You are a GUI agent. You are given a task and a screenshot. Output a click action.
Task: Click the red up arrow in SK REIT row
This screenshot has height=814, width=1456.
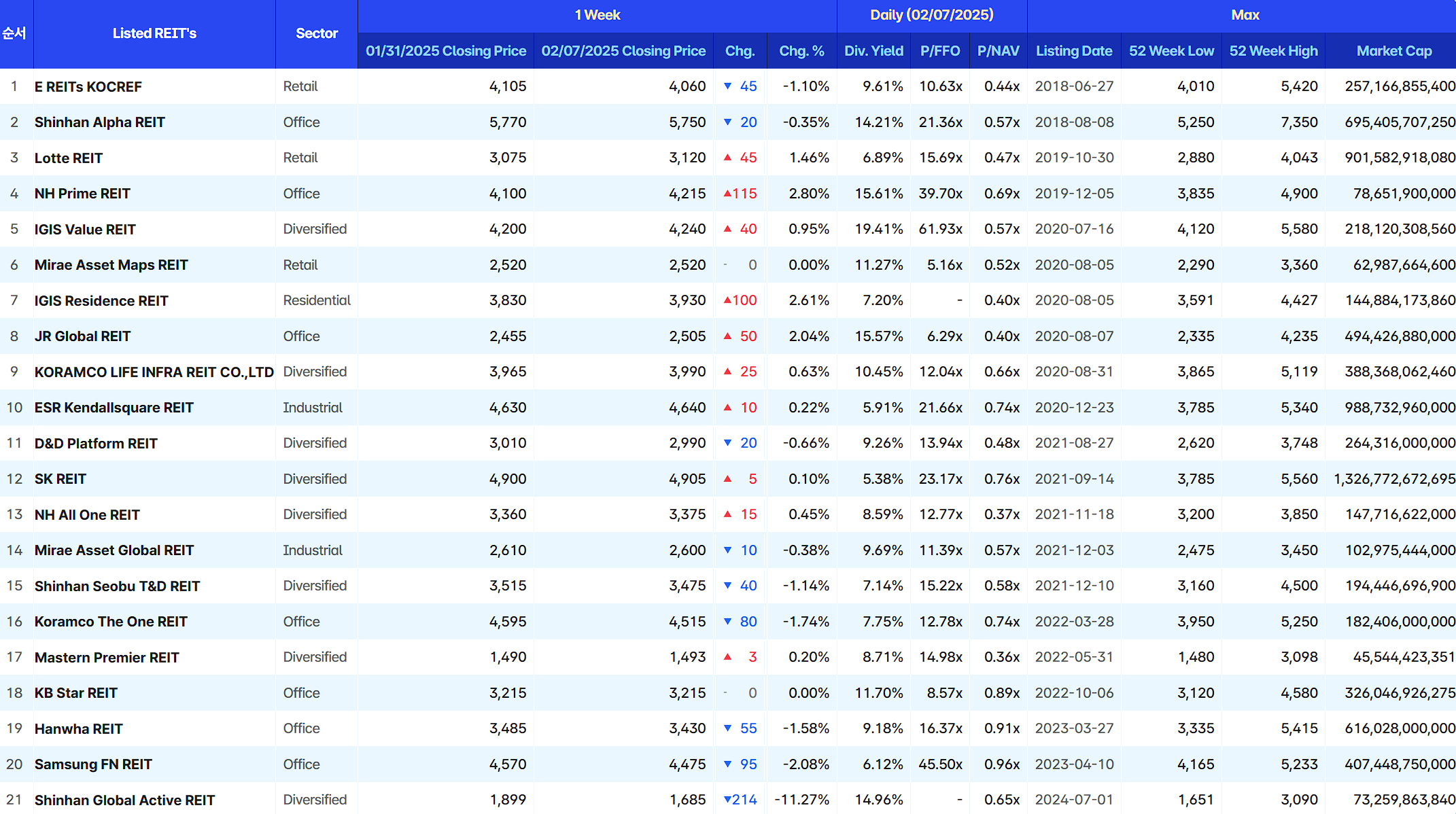[727, 479]
